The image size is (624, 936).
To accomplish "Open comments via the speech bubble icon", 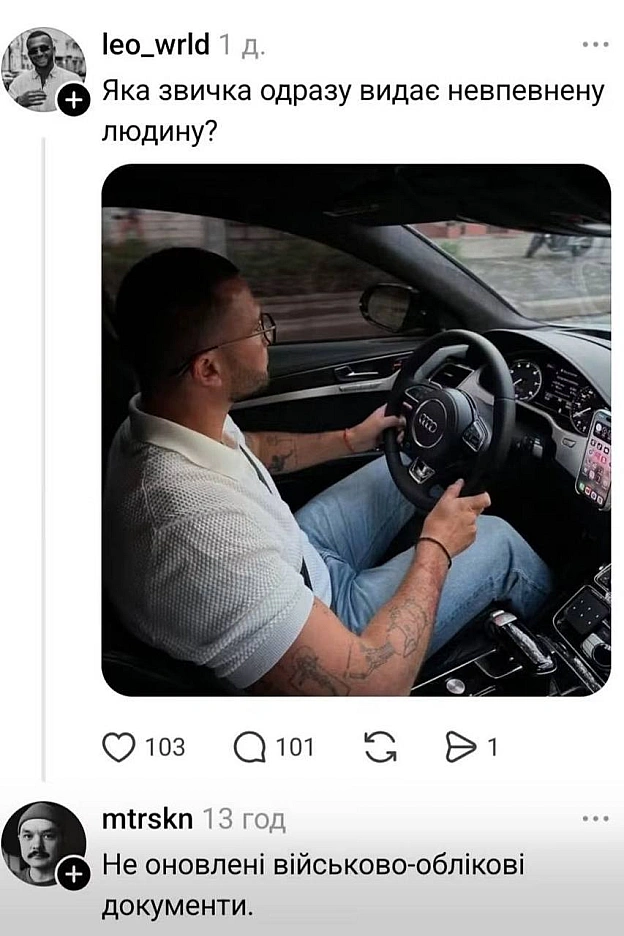I will 249,747.
